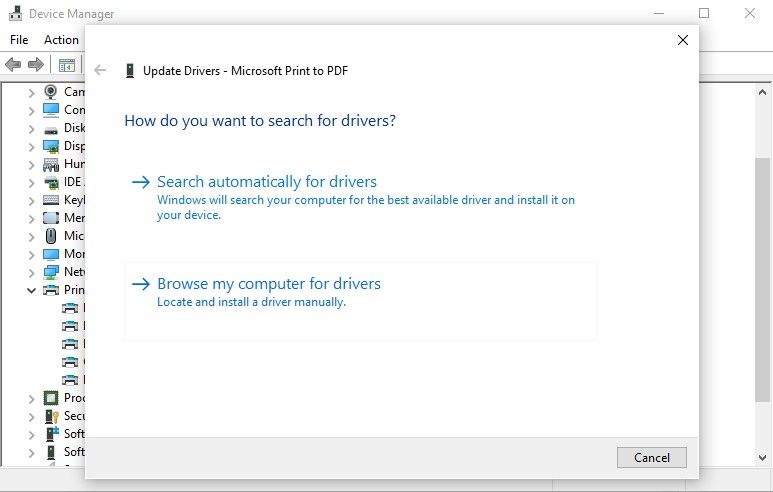This screenshot has width=773, height=492.
Task: Select the Security devices icon
Action: [x=51, y=417]
